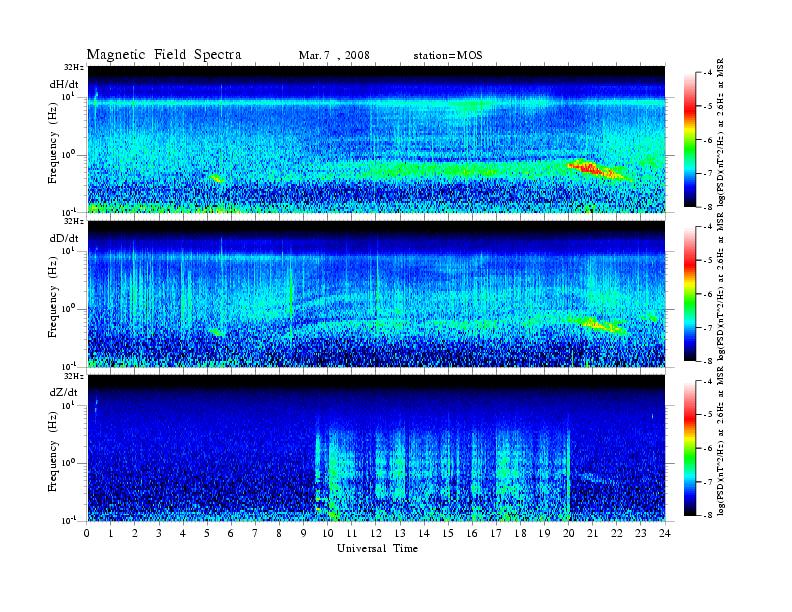
Task: Click hour 14 on the Universal Time axis
Action: (x=424, y=533)
